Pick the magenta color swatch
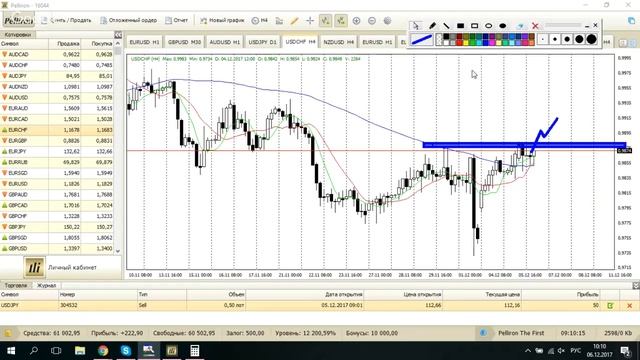The width and height of the screenshot is (640, 360). [492, 42]
